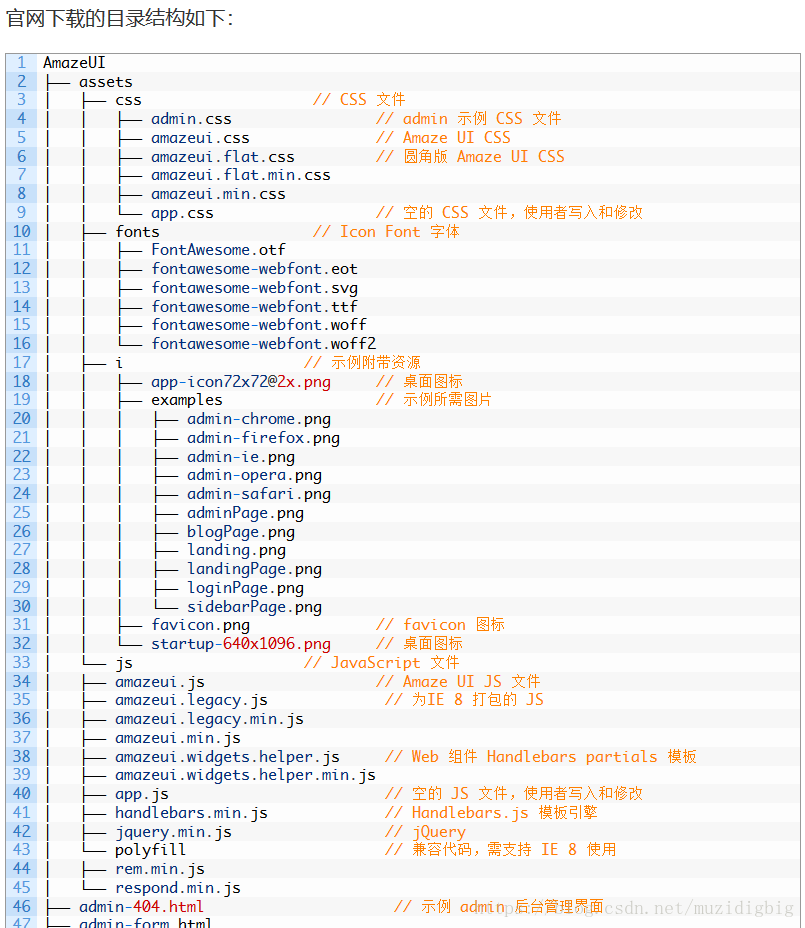Select amazeui.css file name

click(200, 138)
